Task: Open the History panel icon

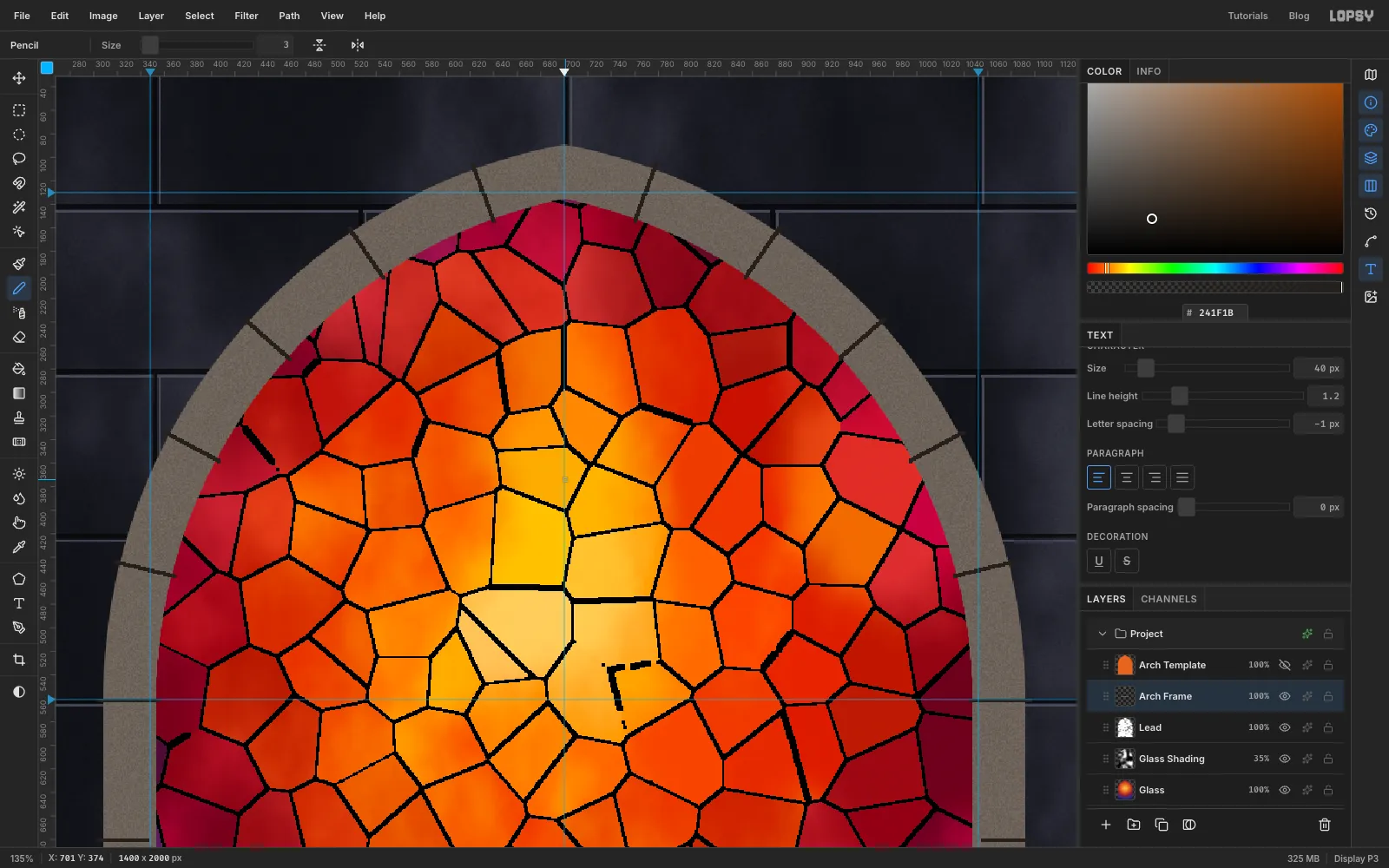Action: [1371, 214]
